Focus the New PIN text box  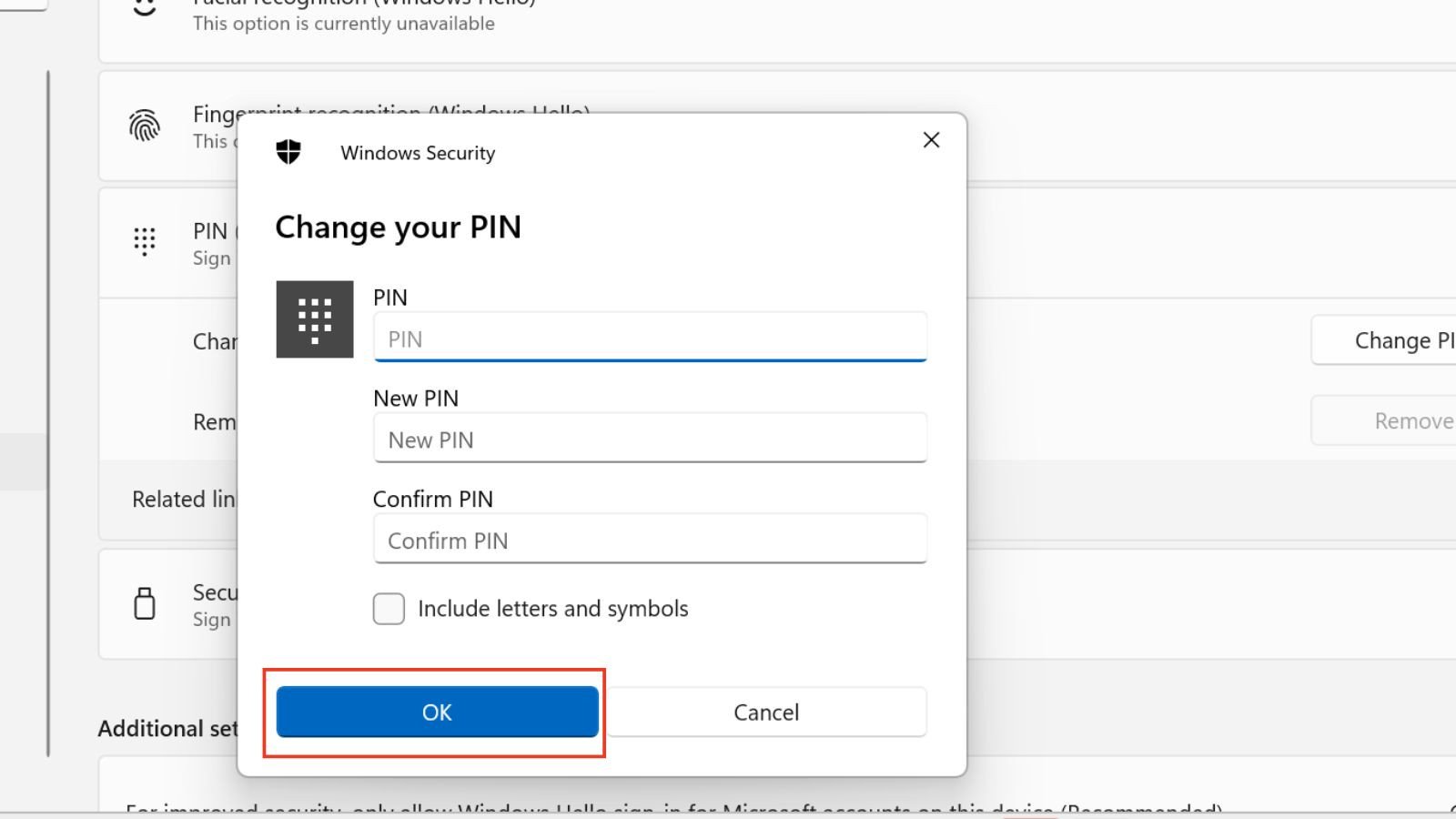649,439
